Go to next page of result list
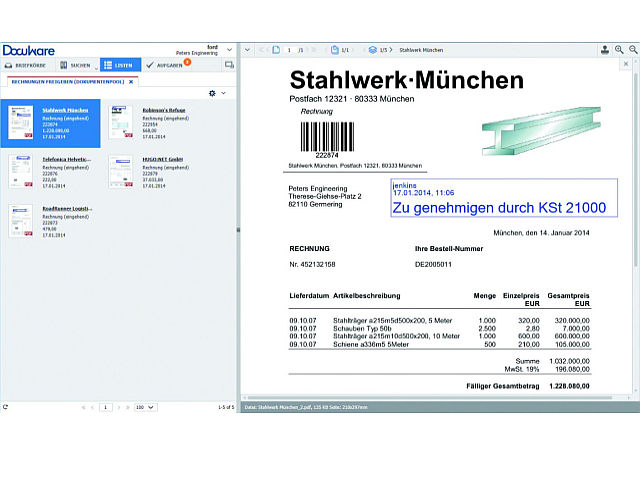The height and width of the screenshot is (480, 640). pos(119,407)
